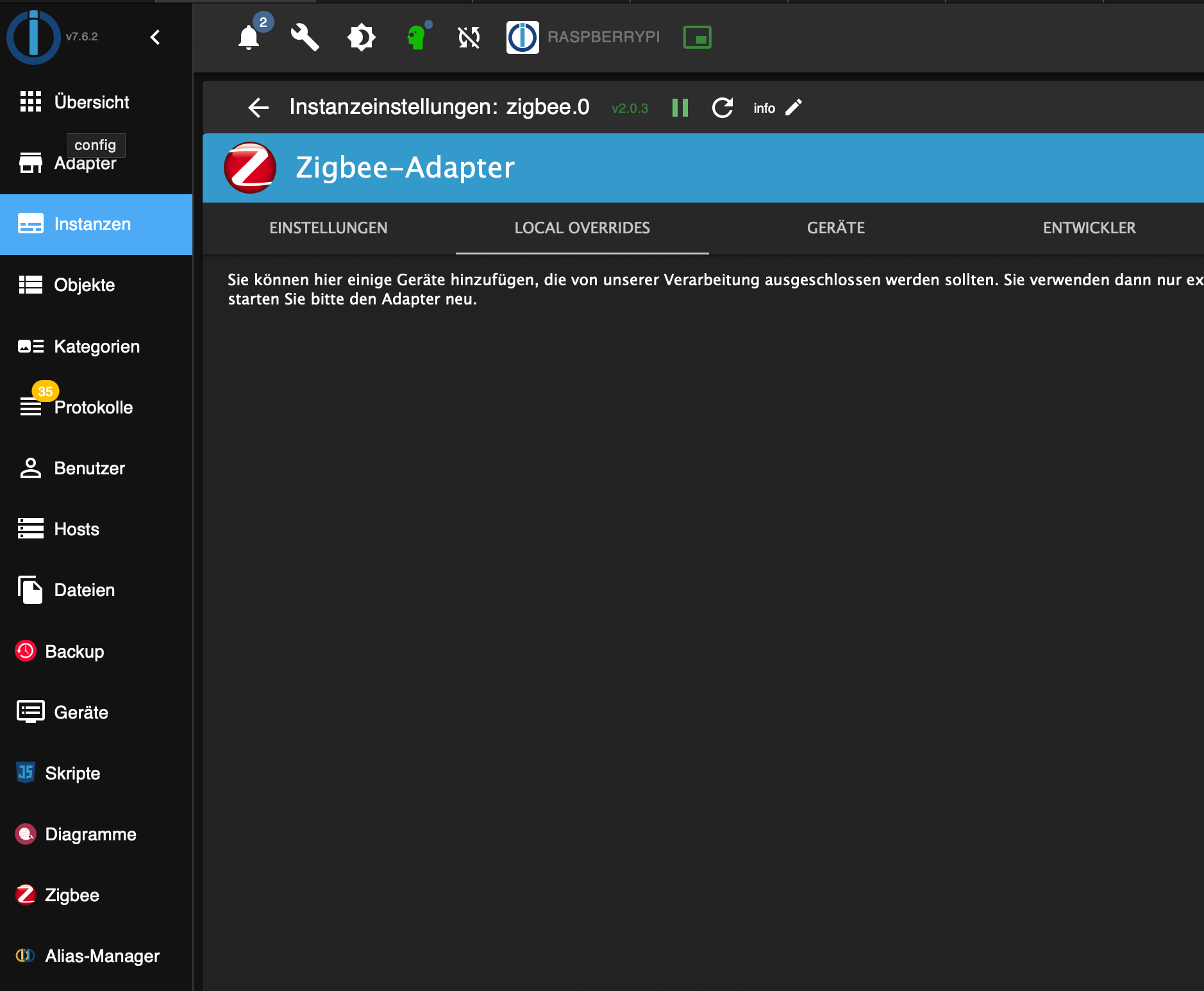Restart the zigbee.0 instance via reload icon
This screenshot has height=991, width=1204.
723,108
